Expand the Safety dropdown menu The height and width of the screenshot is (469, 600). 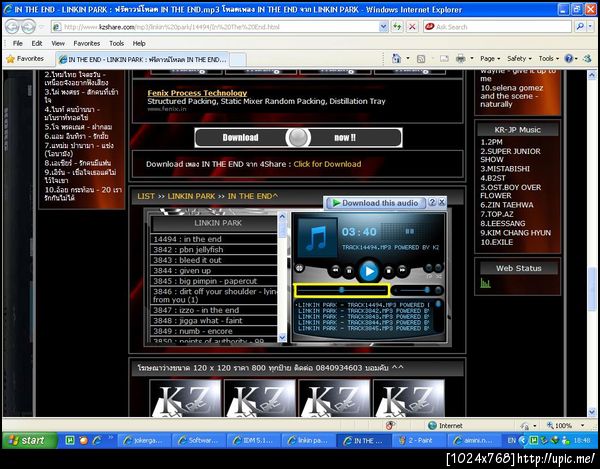click(x=519, y=59)
